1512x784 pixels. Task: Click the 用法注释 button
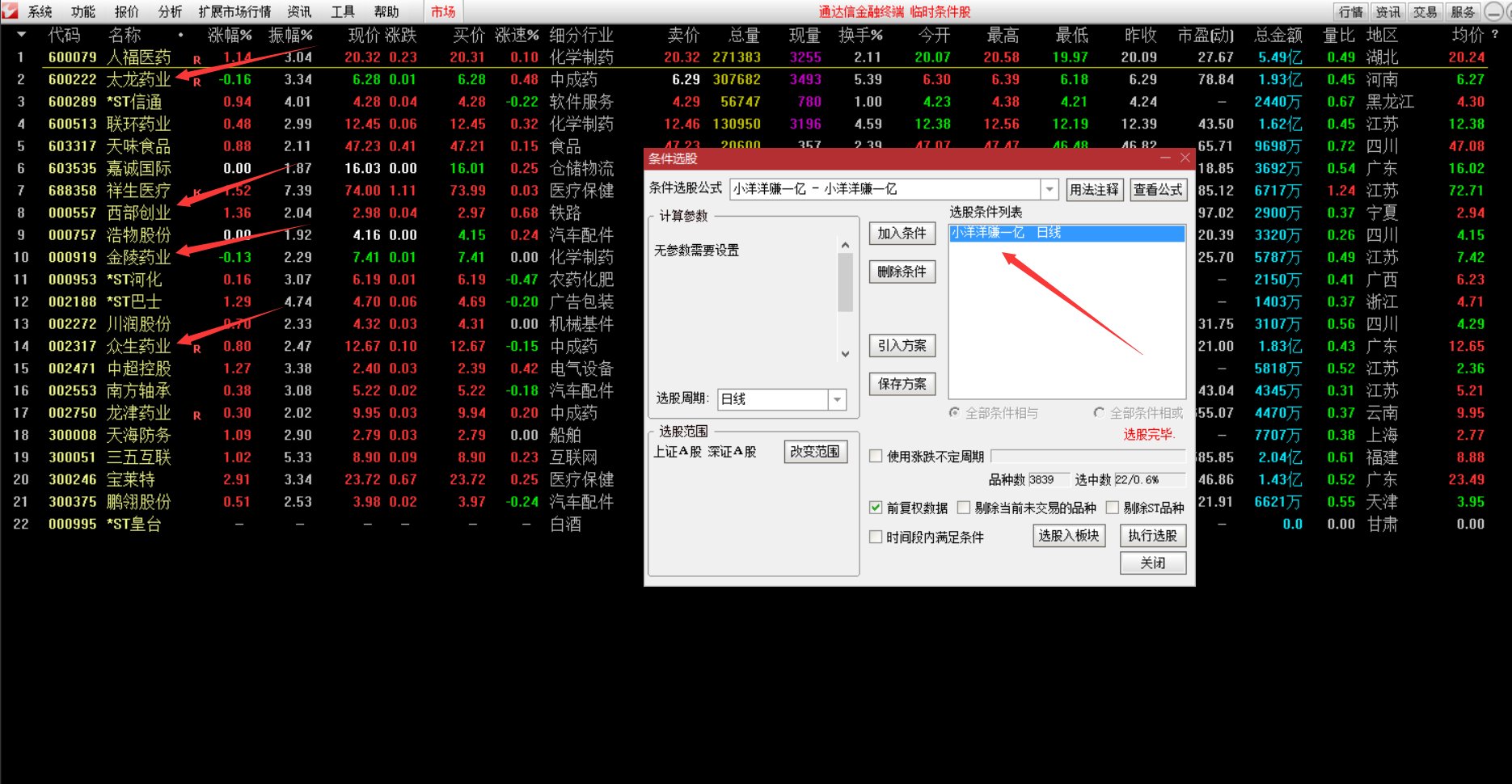(x=1094, y=189)
